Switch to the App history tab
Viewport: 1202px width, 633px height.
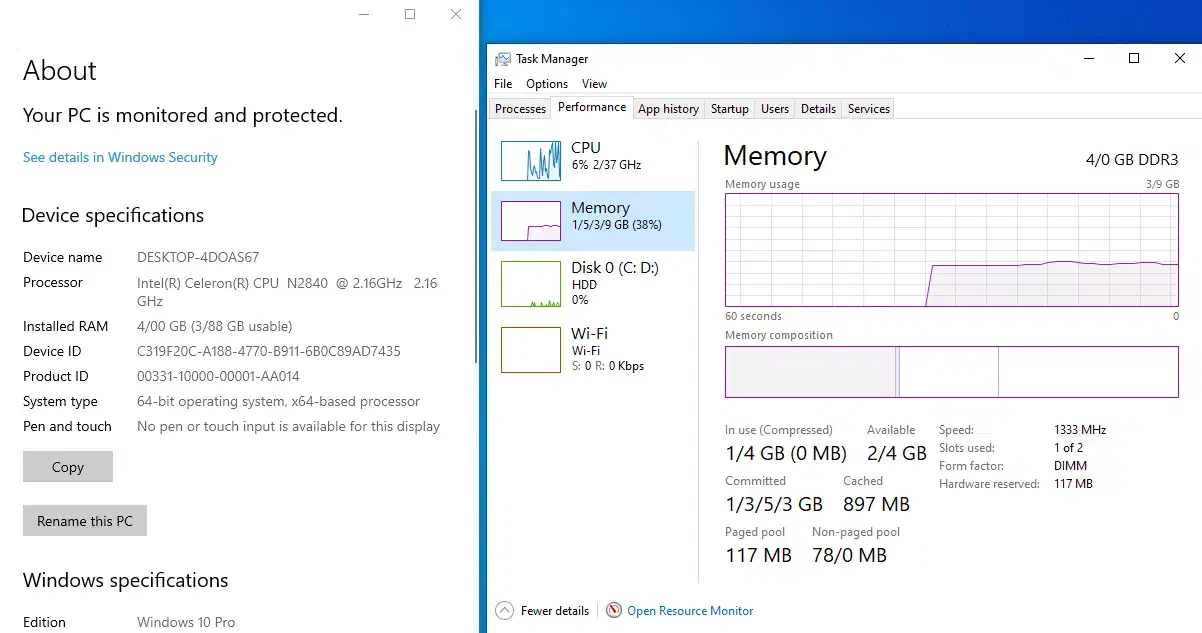[668, 109]
